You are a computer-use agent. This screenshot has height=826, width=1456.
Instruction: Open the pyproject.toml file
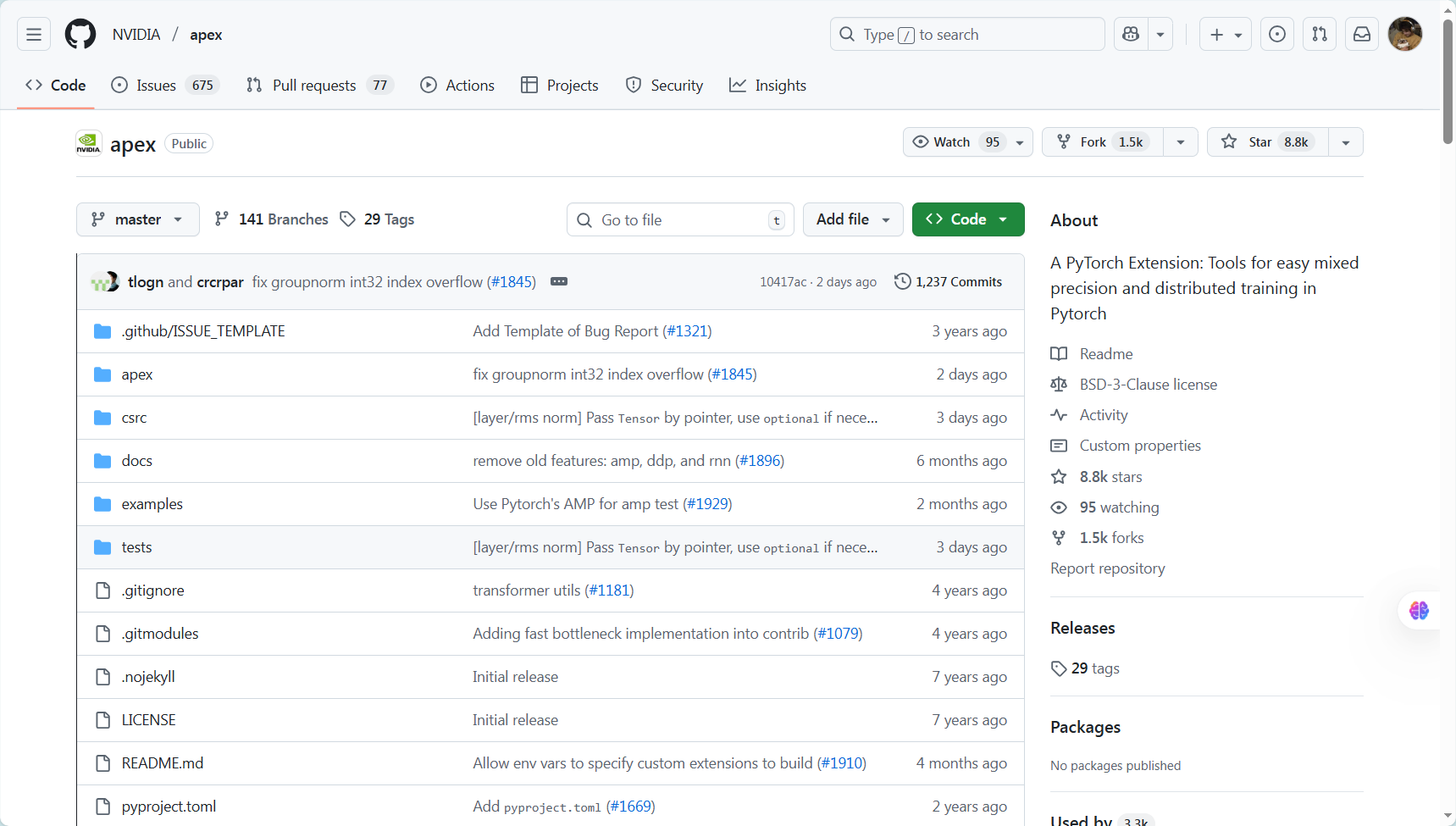(169, 807)
